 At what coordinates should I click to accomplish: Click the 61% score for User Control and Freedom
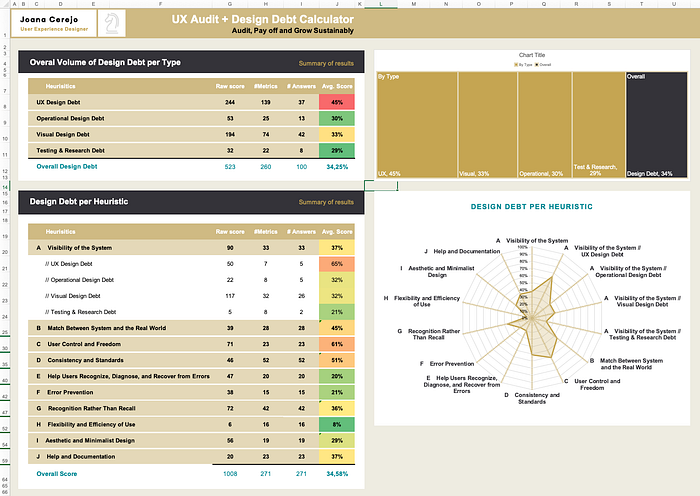[337, 344]
